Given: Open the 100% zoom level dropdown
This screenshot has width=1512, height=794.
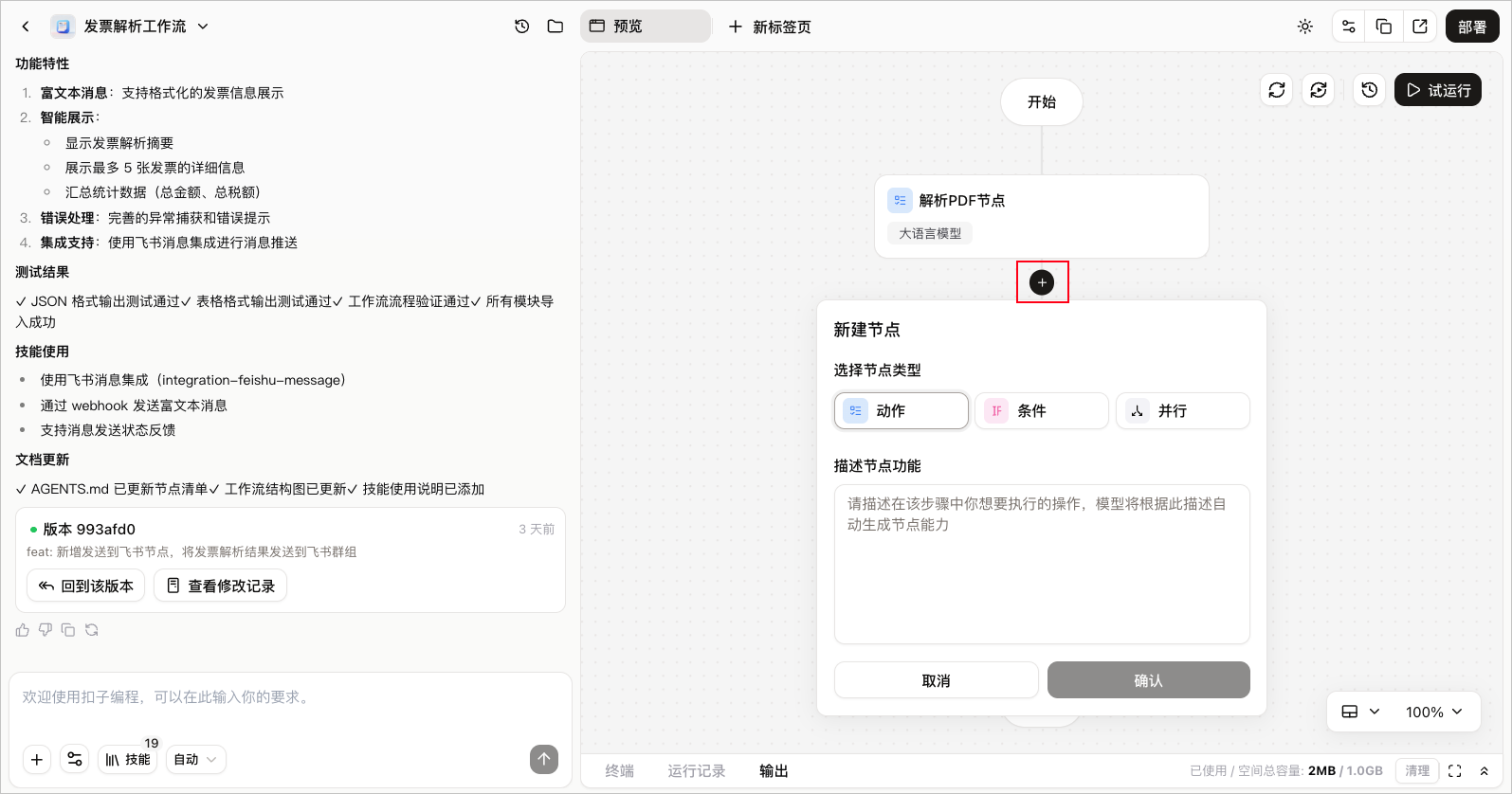Looking at the screenshot, I should [1434, 712].
